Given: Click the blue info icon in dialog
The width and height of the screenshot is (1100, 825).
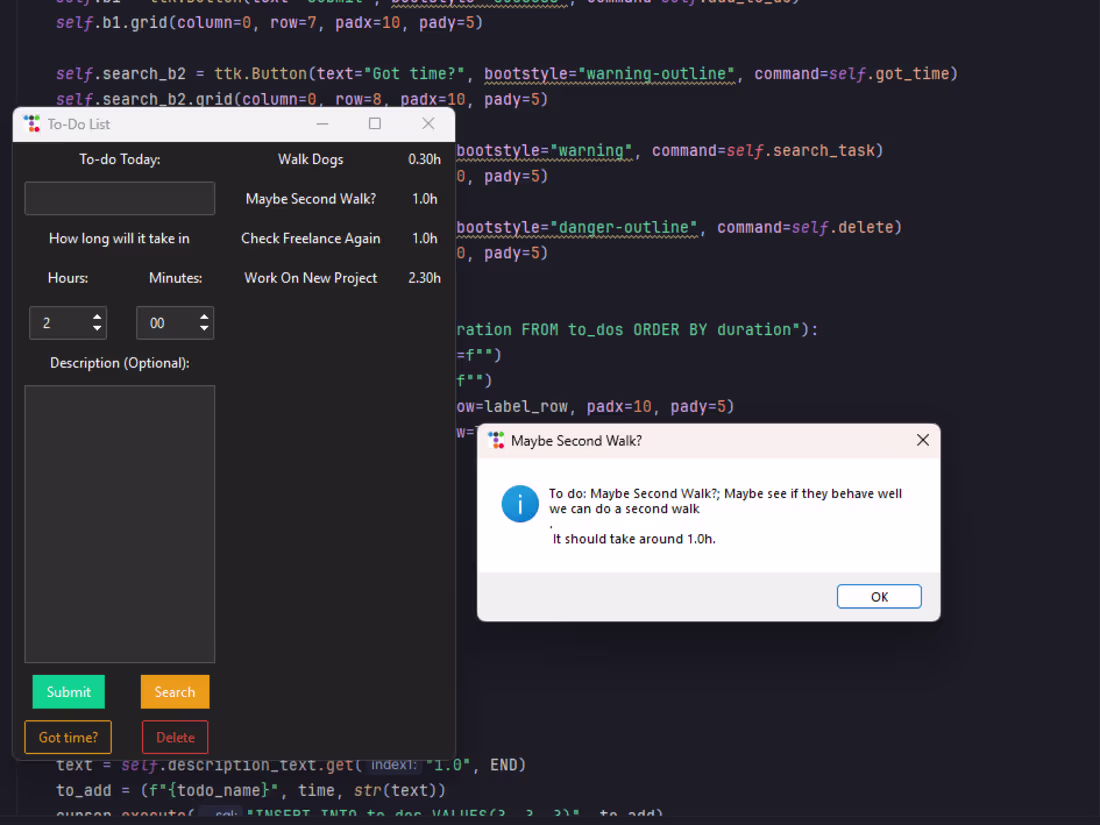Looking at the screenshot, I should coord(520,504).
